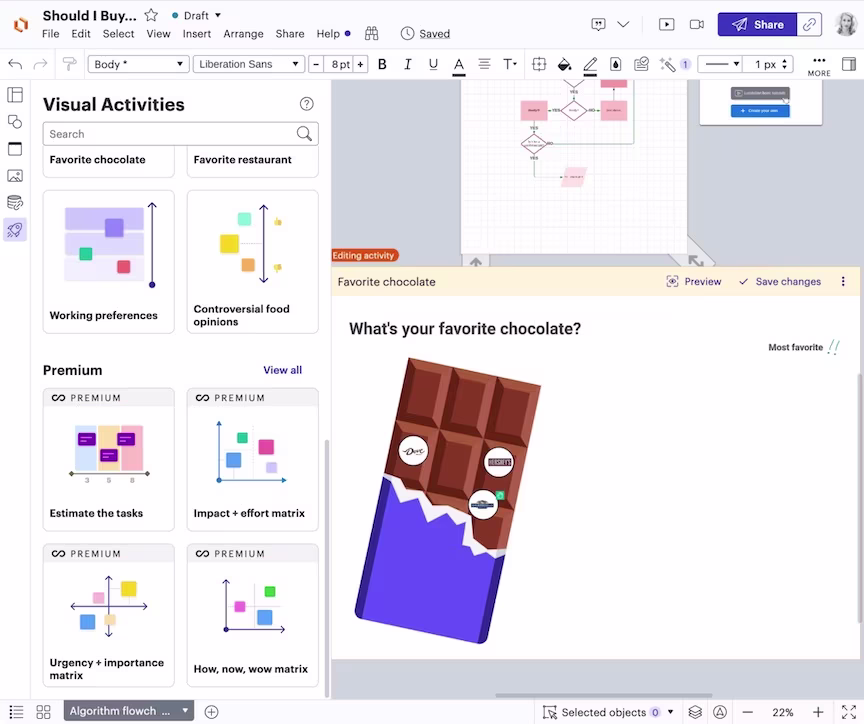
Task: Open the fill color bucket
Action: (x=564, y=65)
